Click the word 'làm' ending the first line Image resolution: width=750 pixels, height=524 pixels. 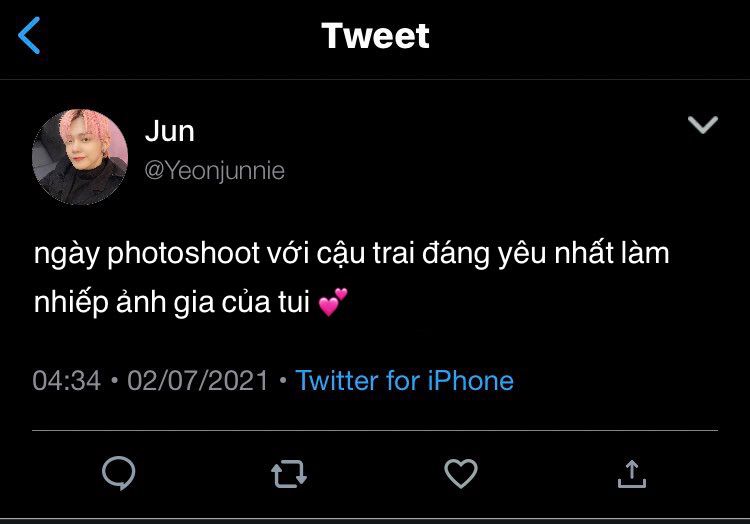645,252
